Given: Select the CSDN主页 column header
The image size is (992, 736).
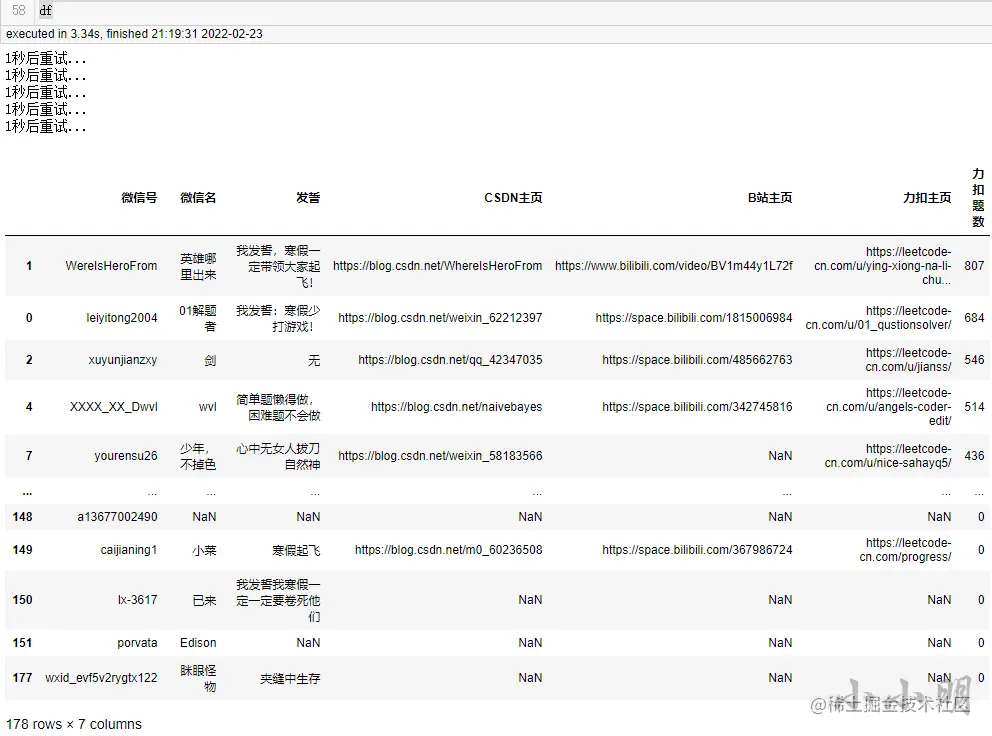Looking at the screenshot, I should click(513, 197).
